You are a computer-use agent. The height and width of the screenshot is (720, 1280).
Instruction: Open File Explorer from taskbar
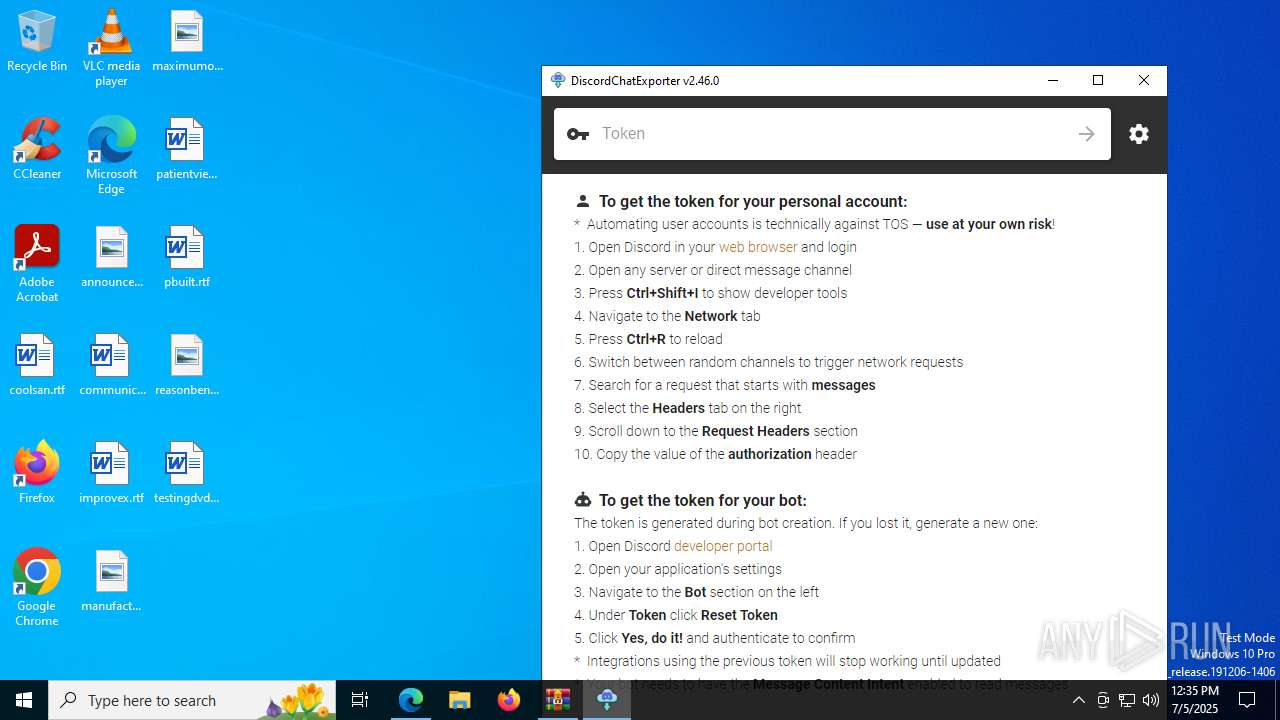click(x=460, y=700)
